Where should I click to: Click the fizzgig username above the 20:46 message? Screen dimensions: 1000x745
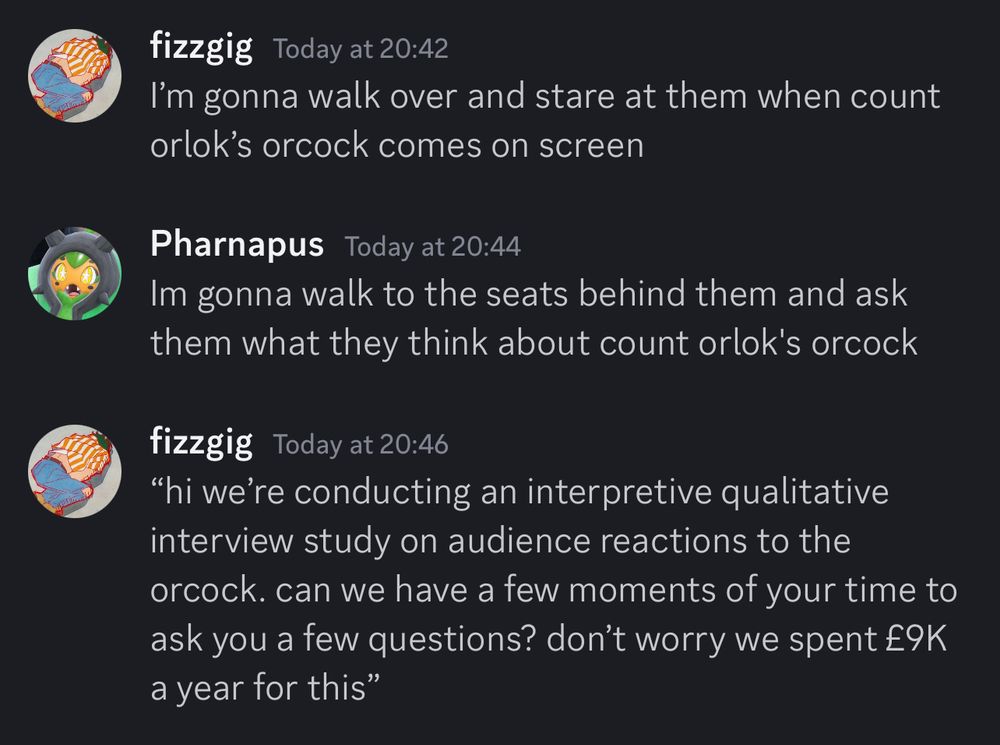(201, 442)
